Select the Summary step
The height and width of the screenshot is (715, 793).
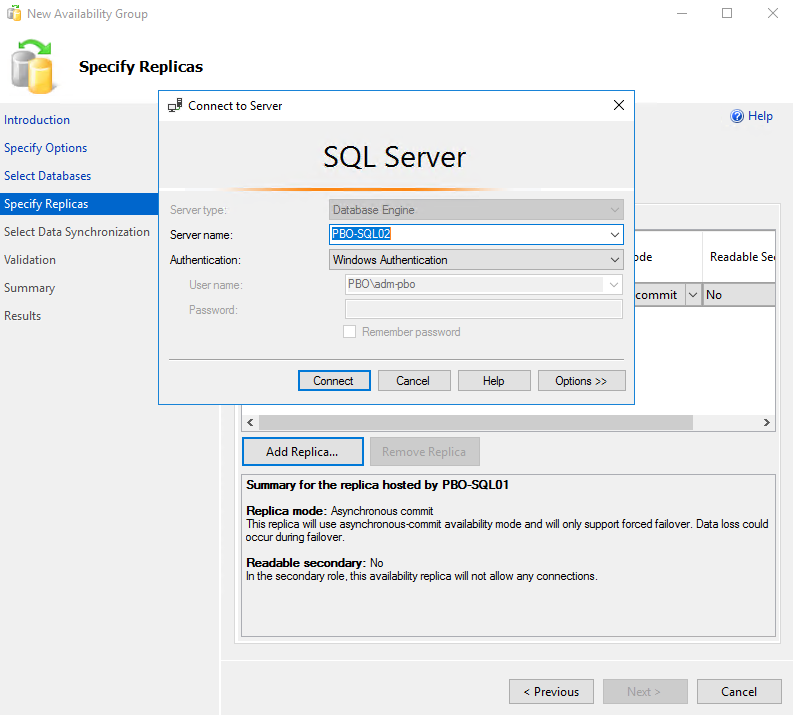(x=29, y=288)
